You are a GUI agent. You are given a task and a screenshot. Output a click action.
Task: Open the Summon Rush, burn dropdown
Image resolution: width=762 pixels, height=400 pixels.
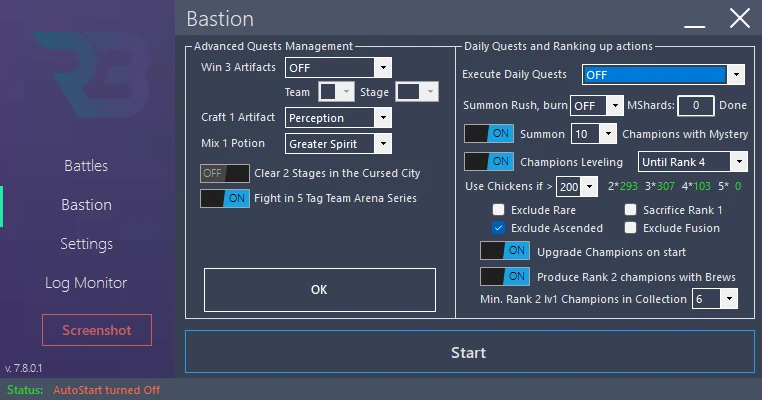[597, 105]
